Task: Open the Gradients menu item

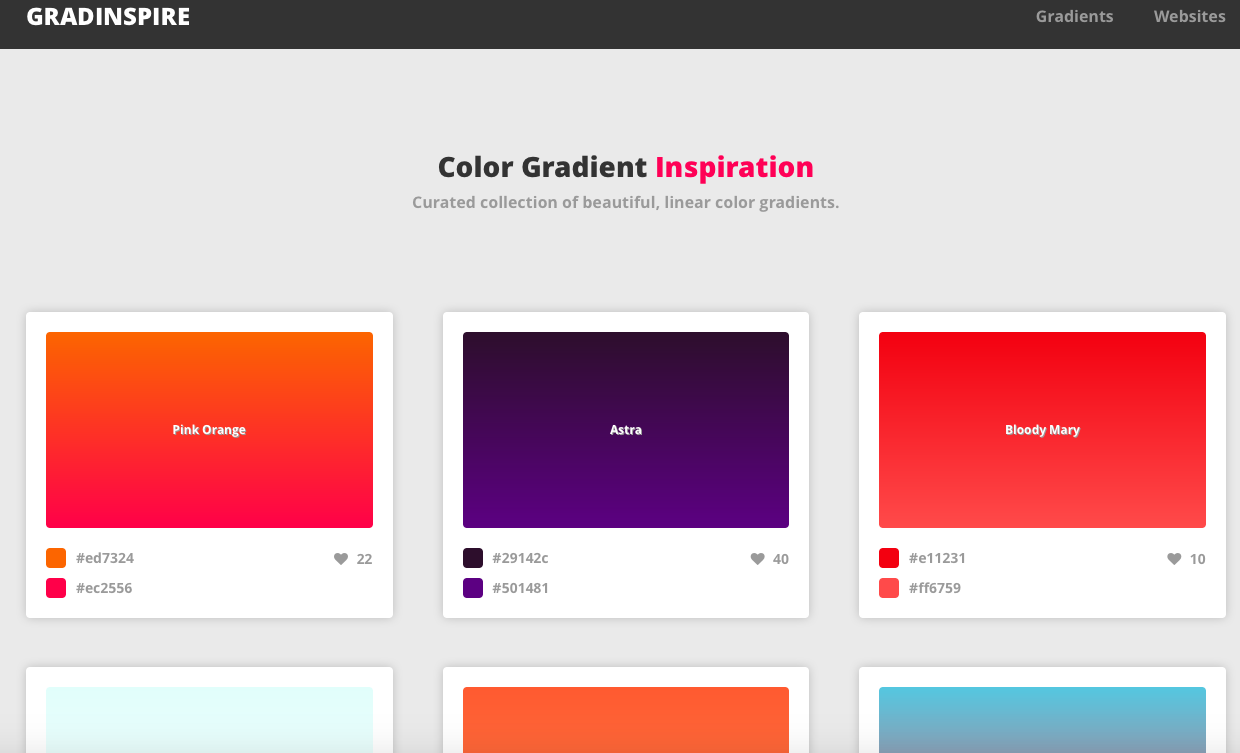Action: point(1074,16)
